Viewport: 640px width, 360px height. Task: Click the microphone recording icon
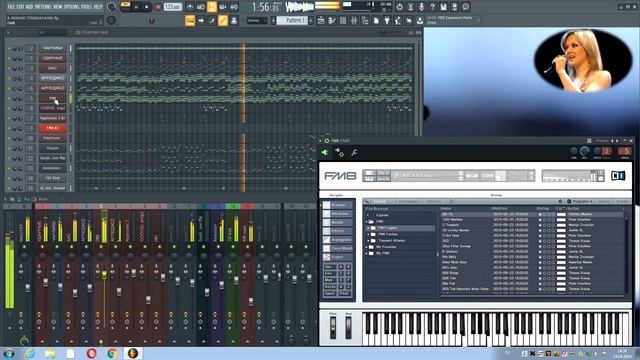click(421, 7)
